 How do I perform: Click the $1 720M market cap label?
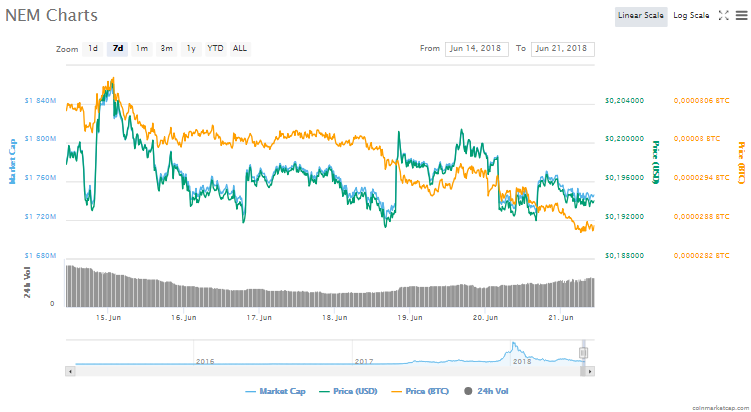(40, 217)
